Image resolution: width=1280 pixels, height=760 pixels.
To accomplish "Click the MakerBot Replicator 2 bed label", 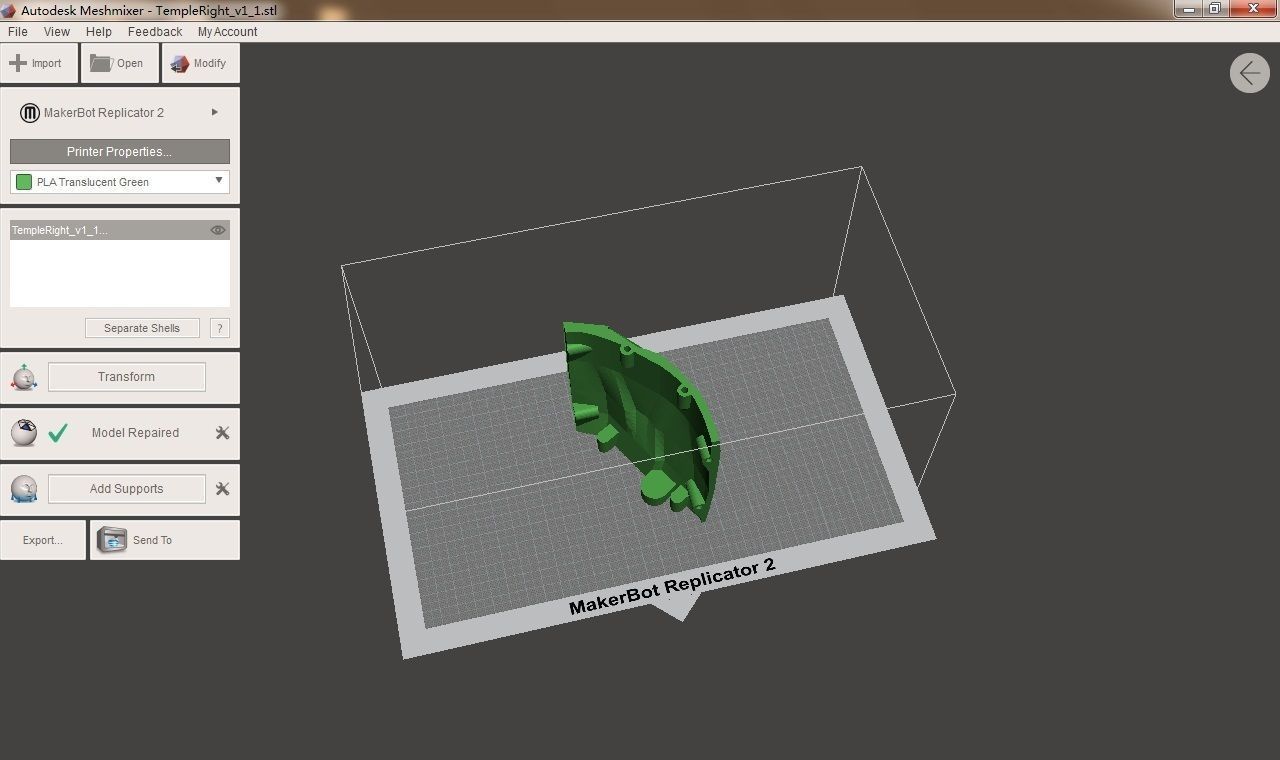I will (x=672, y=586).
